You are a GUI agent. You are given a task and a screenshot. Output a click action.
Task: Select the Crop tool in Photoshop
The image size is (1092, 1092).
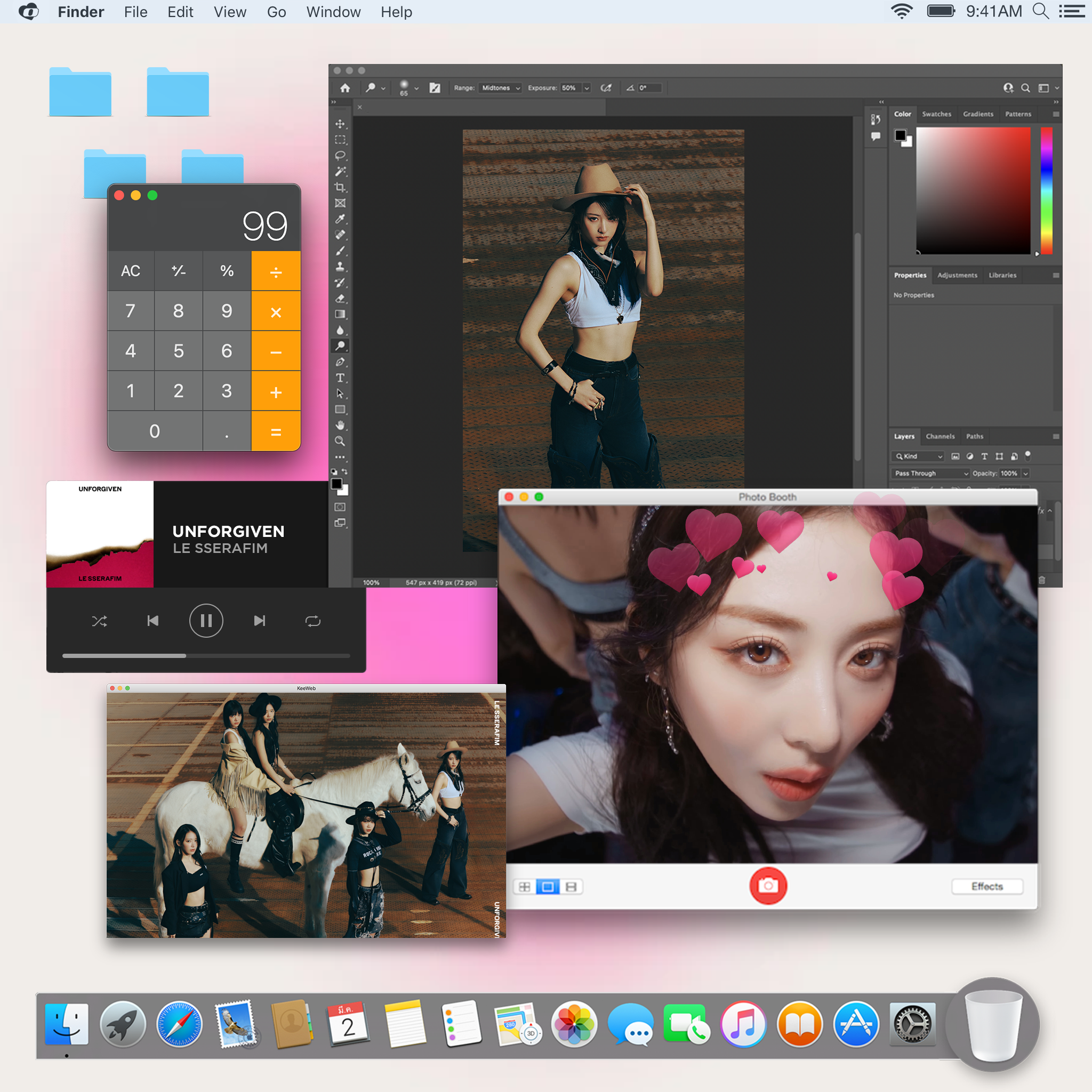(340, 187)
